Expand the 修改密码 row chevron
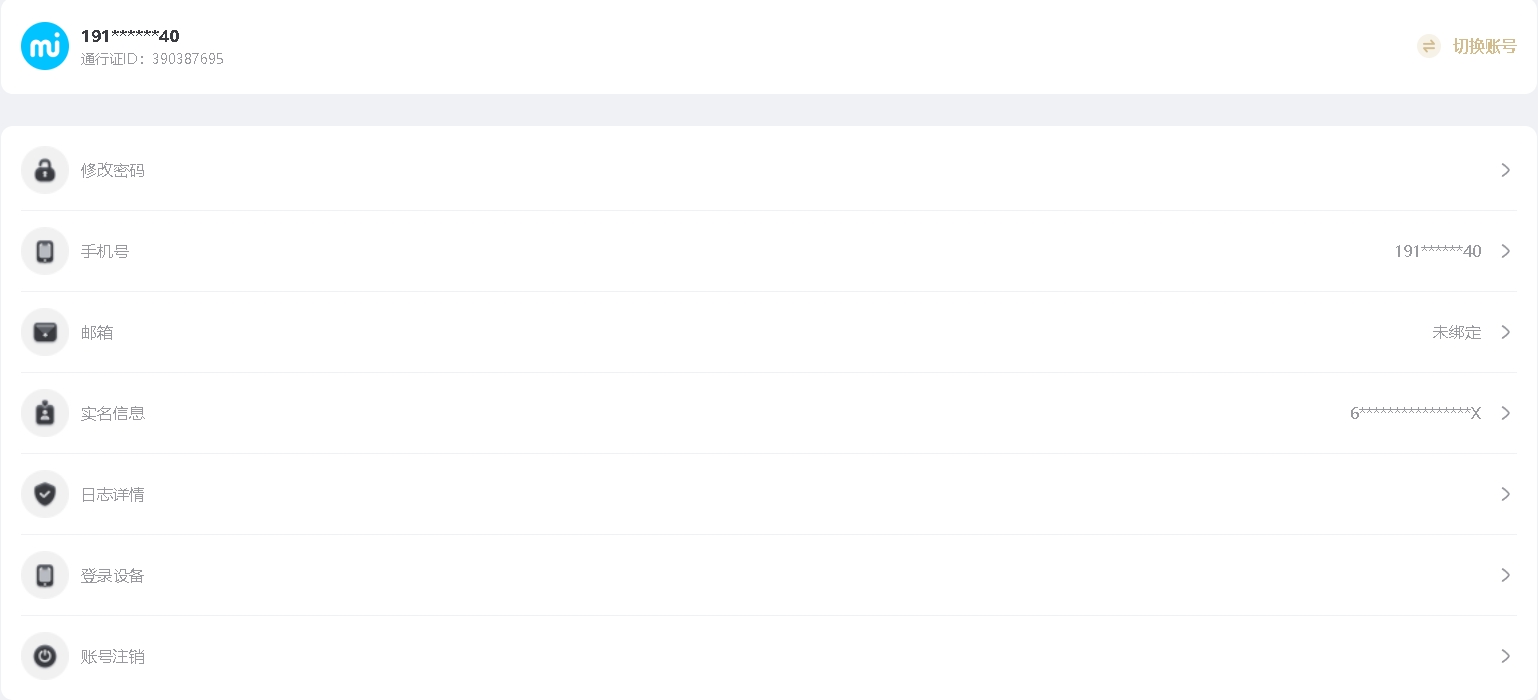Viewport: 1538px width, 700px height. [x=1505, y=170]
